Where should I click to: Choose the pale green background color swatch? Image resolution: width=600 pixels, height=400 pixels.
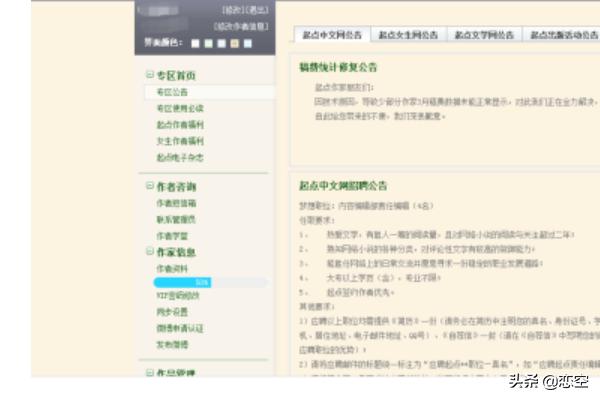pos(209,43)
